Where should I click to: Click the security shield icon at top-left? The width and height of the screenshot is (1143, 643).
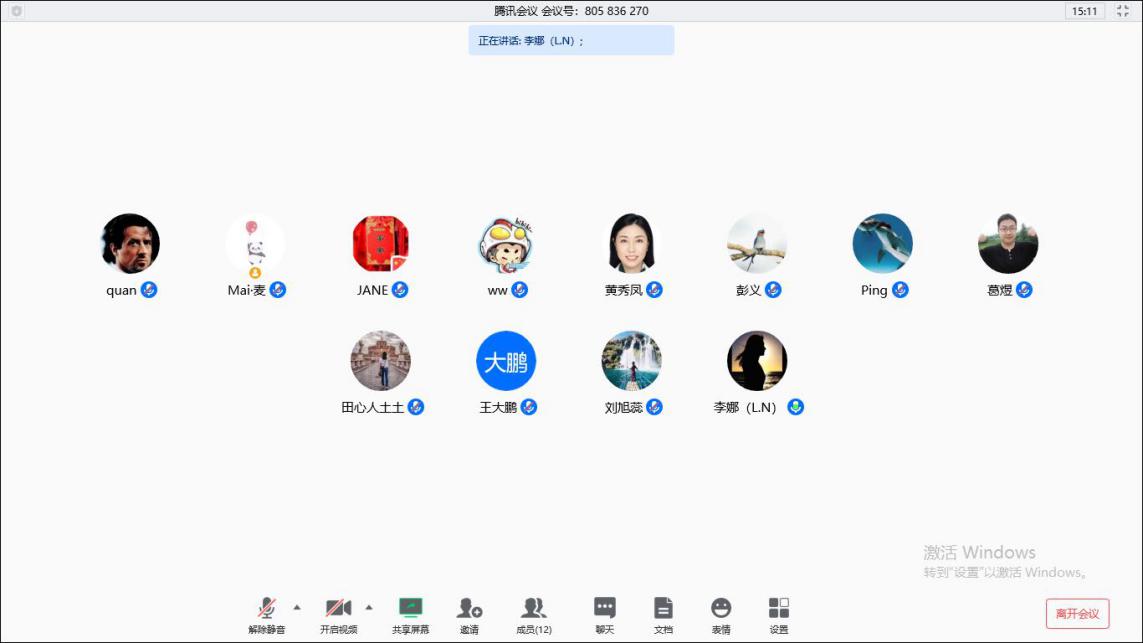click(x=16, y=11)
